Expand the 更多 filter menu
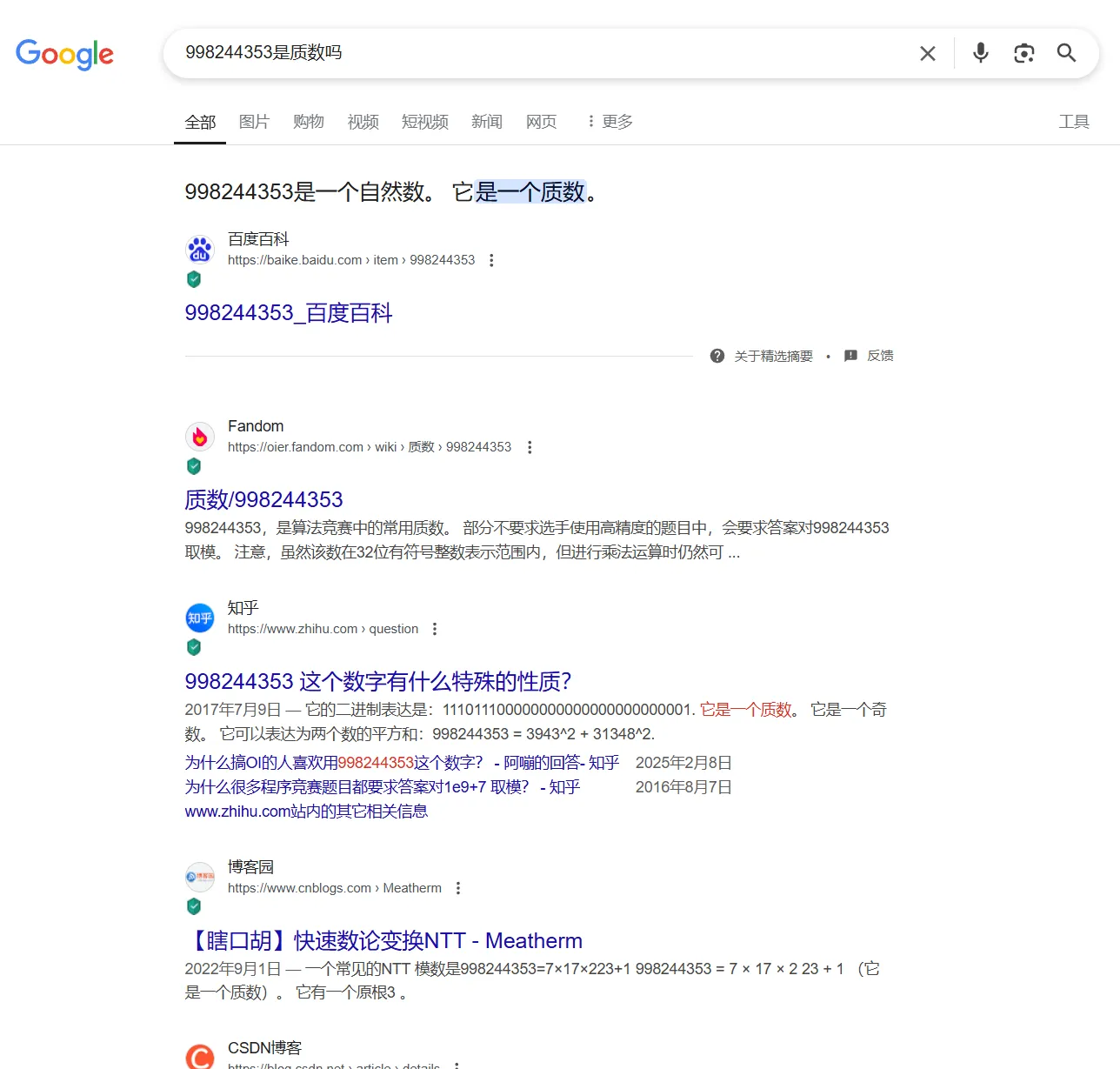Image resolution: width=1120 pixels, height=1069 pixels. [x=610, y=122]
